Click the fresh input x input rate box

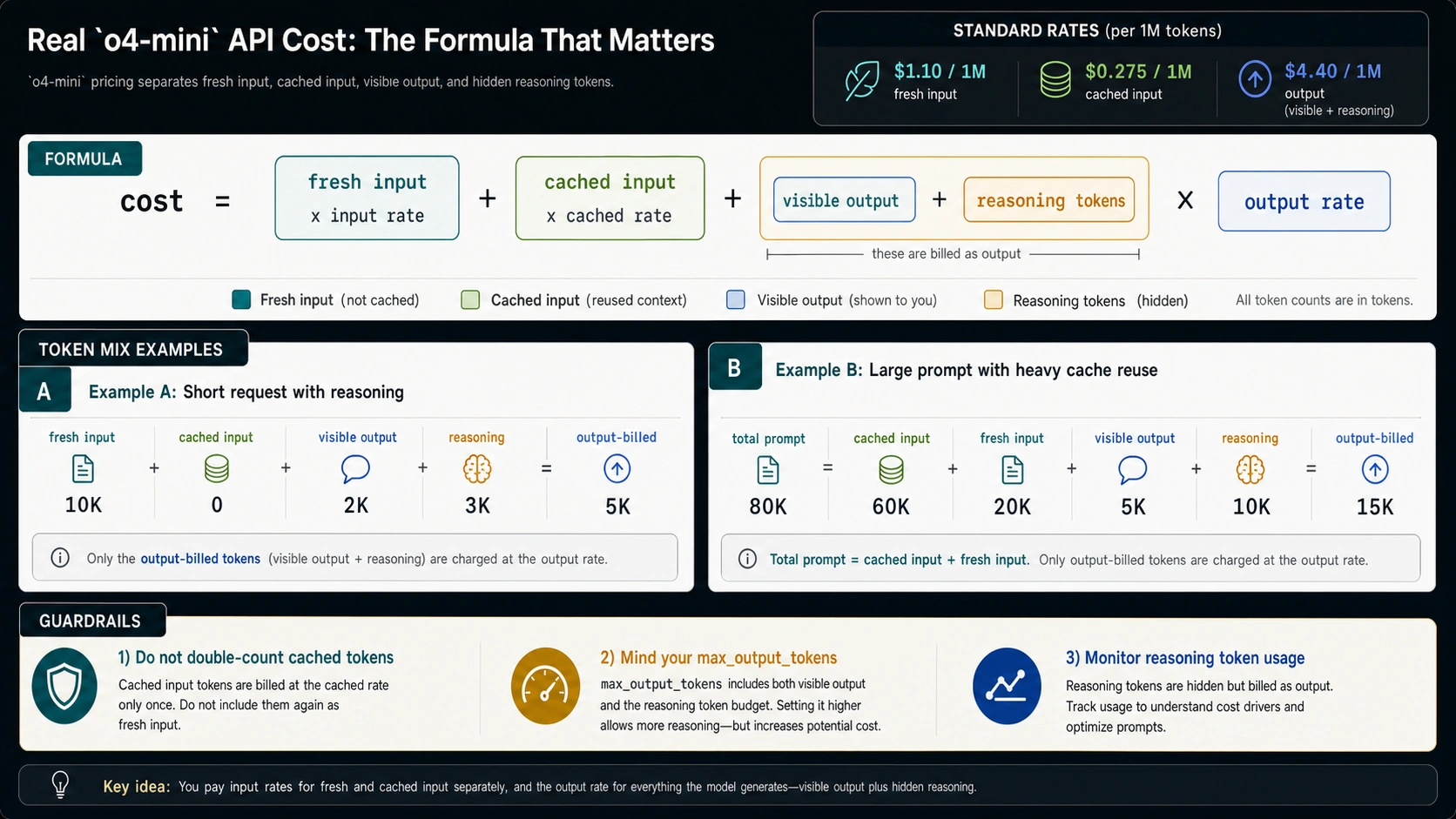367,198
